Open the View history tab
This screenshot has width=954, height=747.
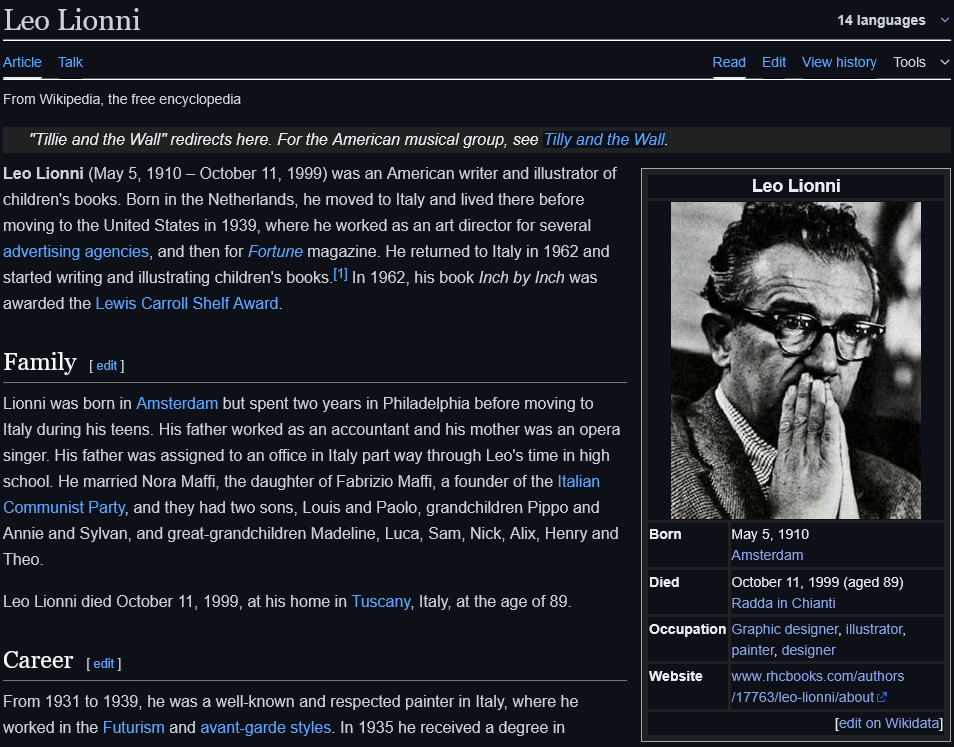click(x=839, y=62)
